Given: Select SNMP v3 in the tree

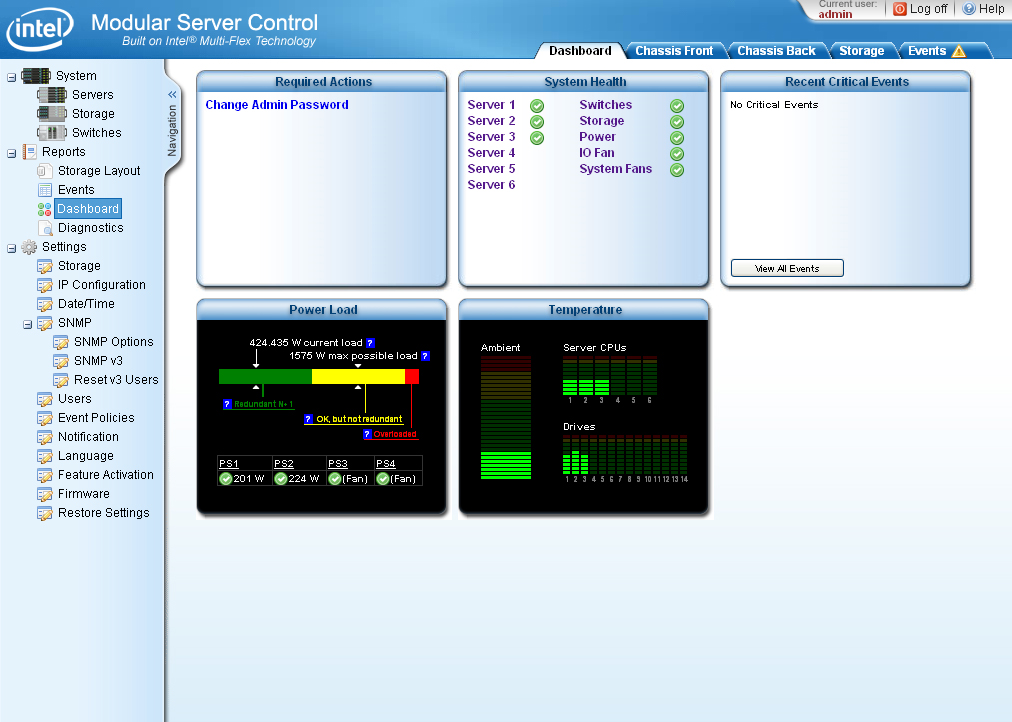Looking at the screenshot, I should [98, 361].
